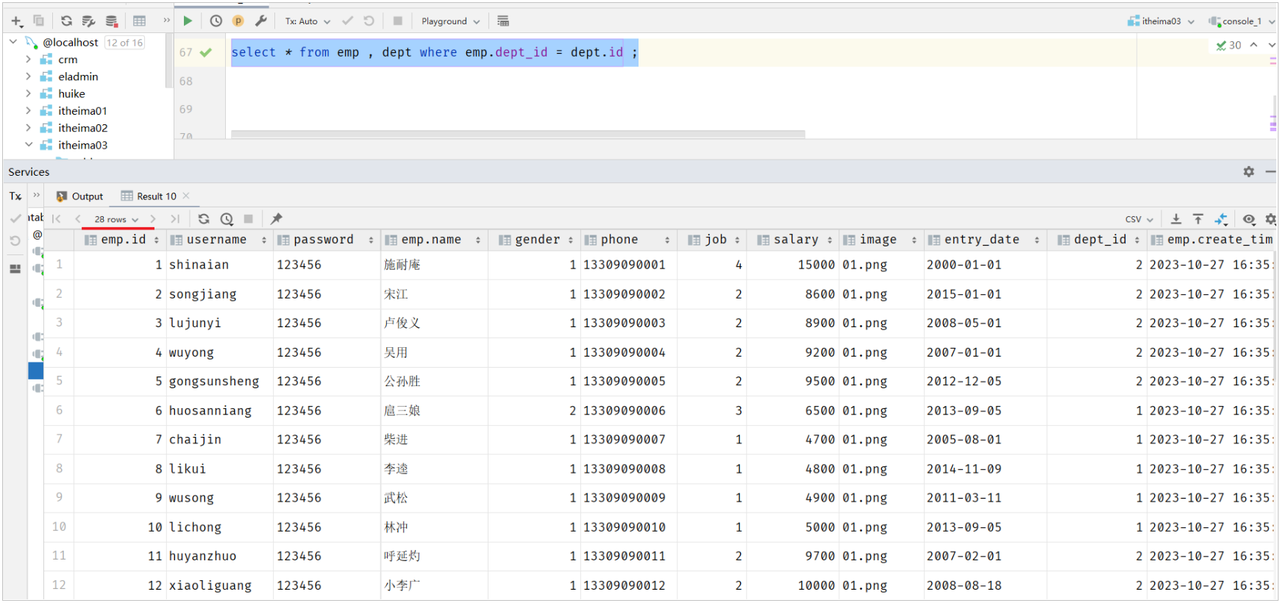Open the Tx: Auto transaction mode dropdown
The width and height of the screenshot is (1280, 603).
tap(306, 21)
